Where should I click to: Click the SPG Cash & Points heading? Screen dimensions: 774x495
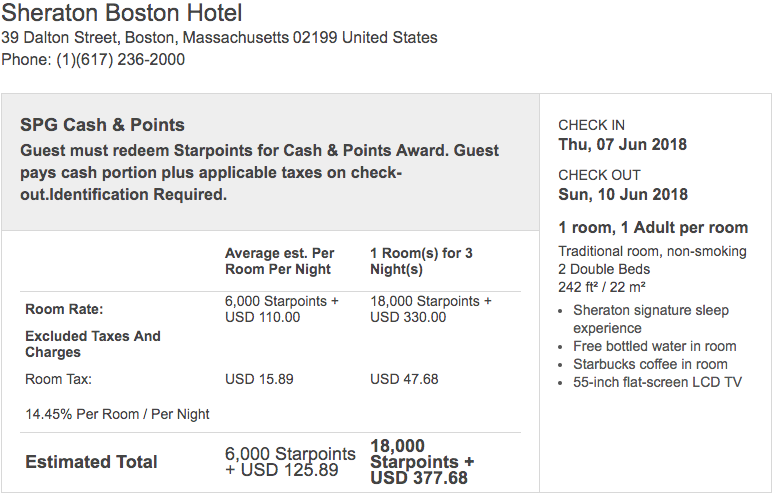(x=102, y=125)
